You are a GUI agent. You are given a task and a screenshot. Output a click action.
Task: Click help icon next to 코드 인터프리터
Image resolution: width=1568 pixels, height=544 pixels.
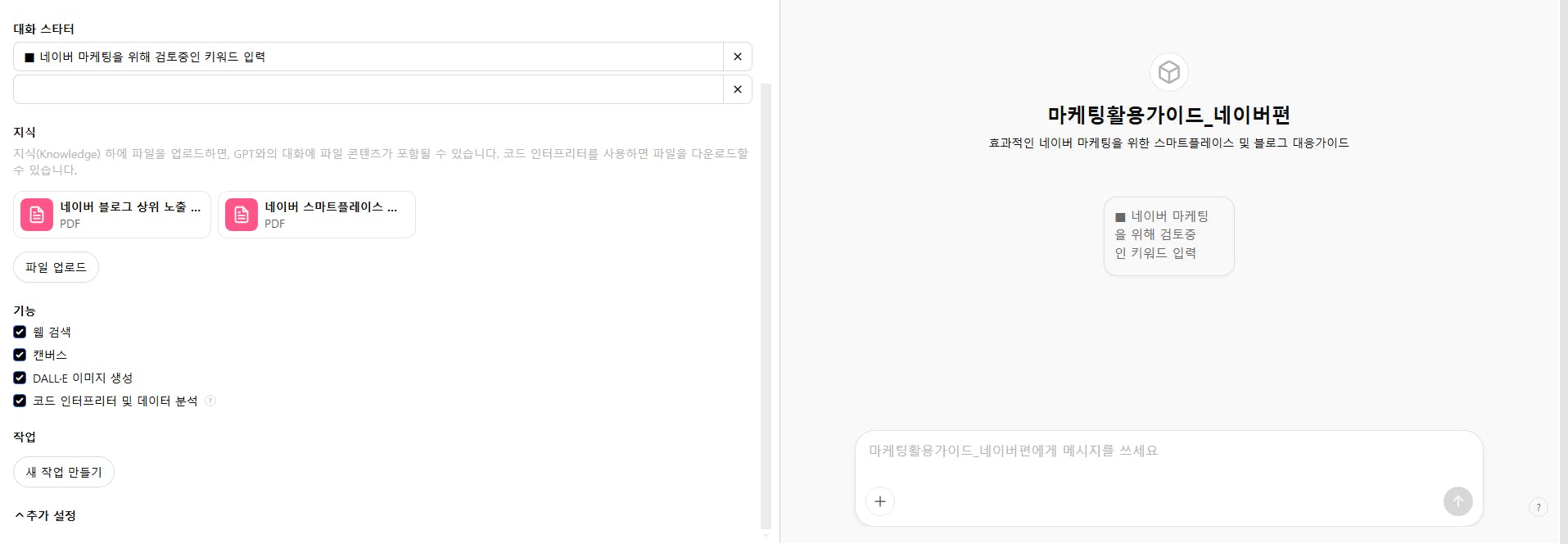pyautogui.click(x=210, y=401)
